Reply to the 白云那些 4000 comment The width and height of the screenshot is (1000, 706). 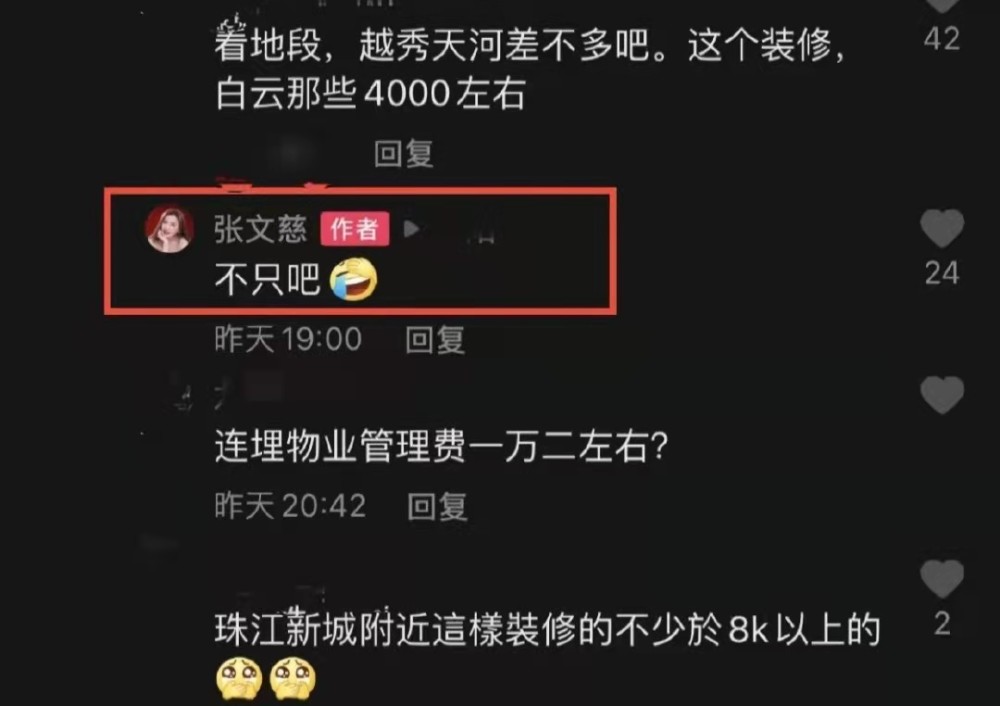[403, 154]
